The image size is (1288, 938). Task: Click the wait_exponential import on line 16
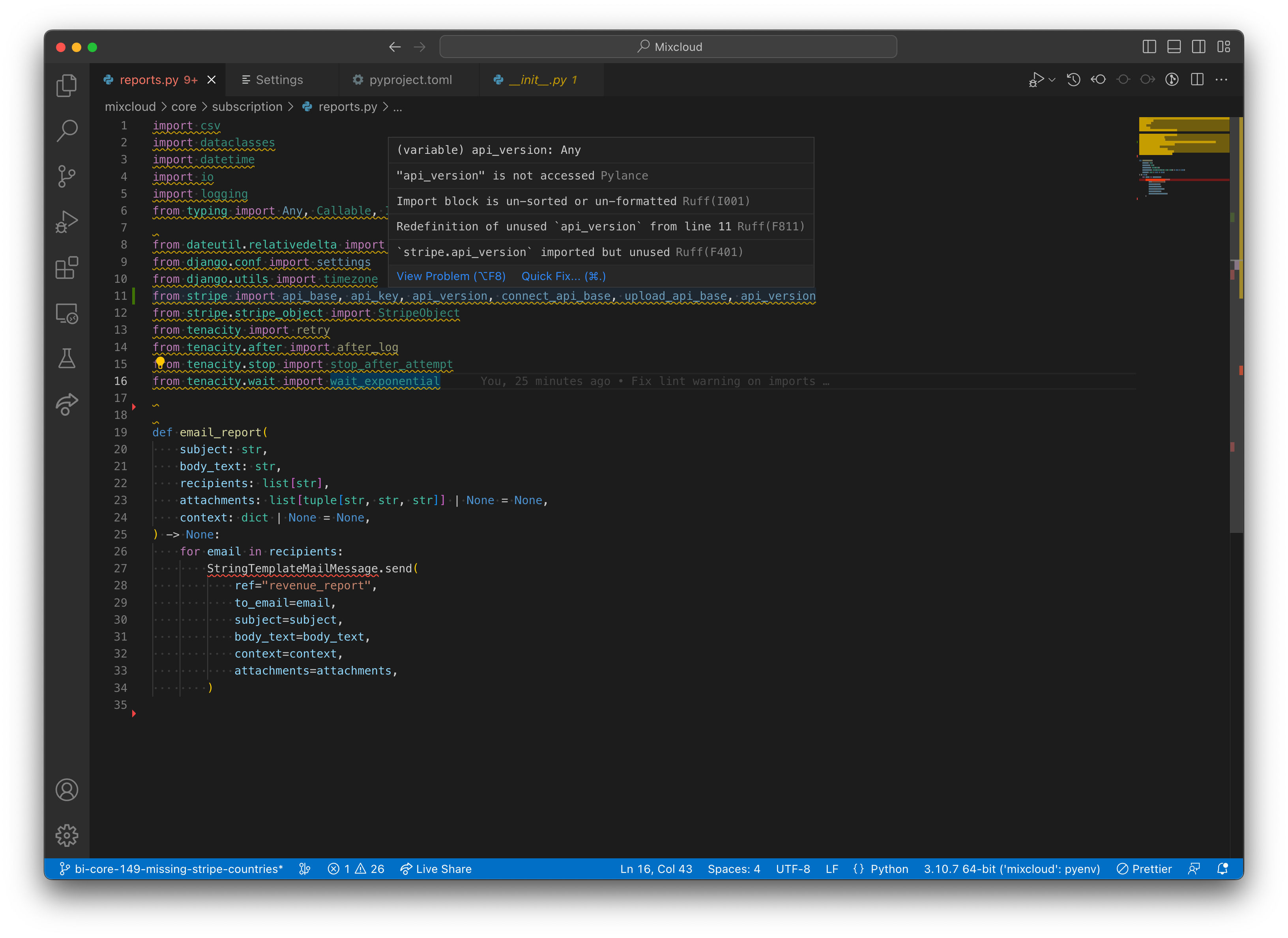[x=384, y=381]
